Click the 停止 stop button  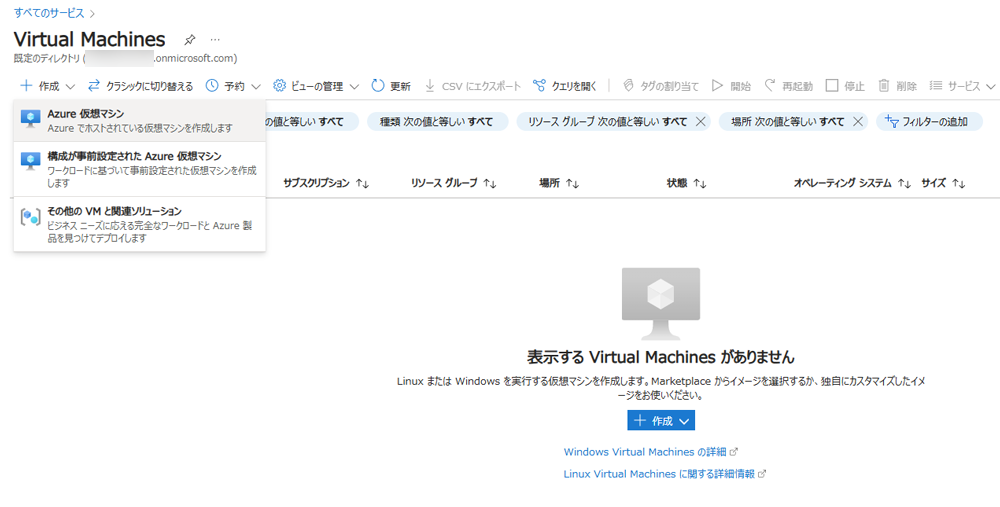(x=844, y=86)
